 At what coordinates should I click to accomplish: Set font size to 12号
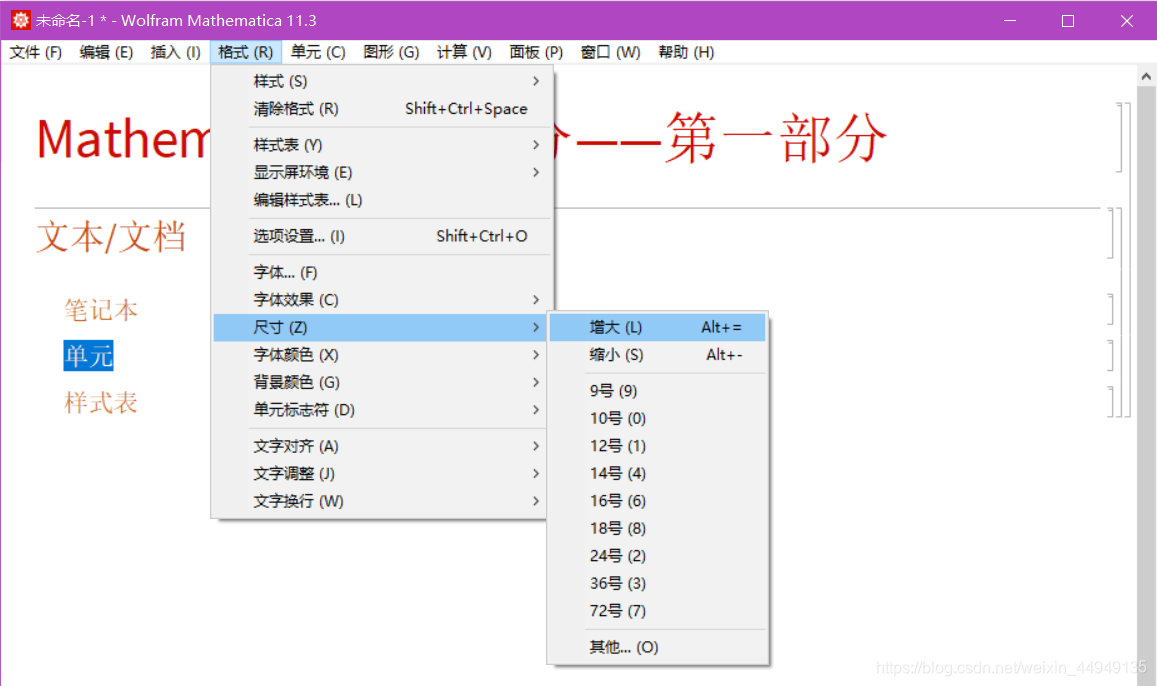click(657, 446)
